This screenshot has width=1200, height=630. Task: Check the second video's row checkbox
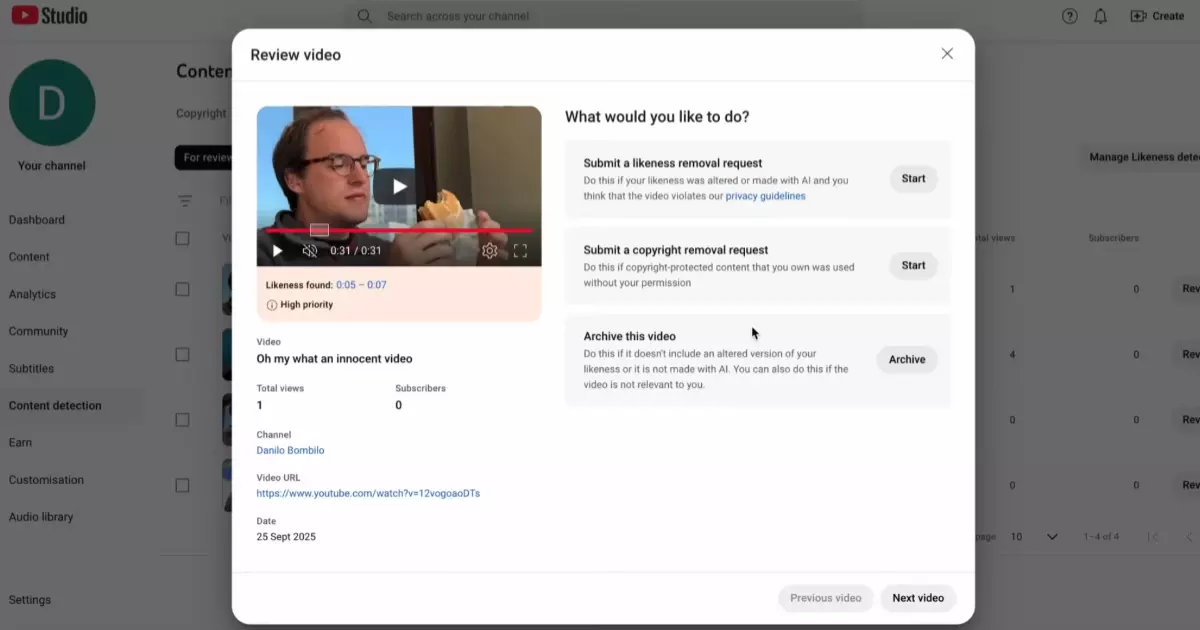click(x=182, y=354)
